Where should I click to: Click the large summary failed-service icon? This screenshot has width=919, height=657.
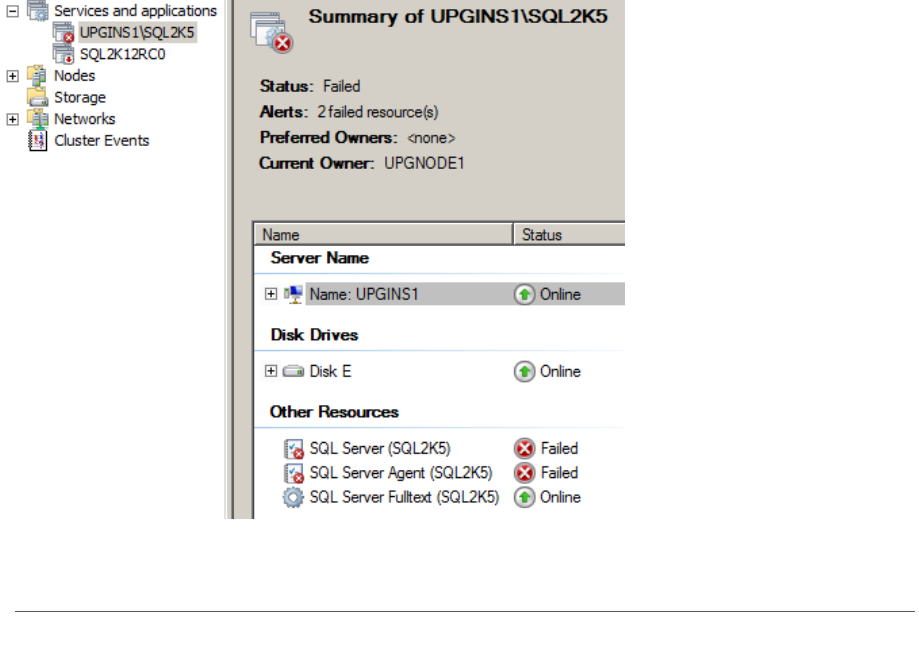(x=272, y=33)
